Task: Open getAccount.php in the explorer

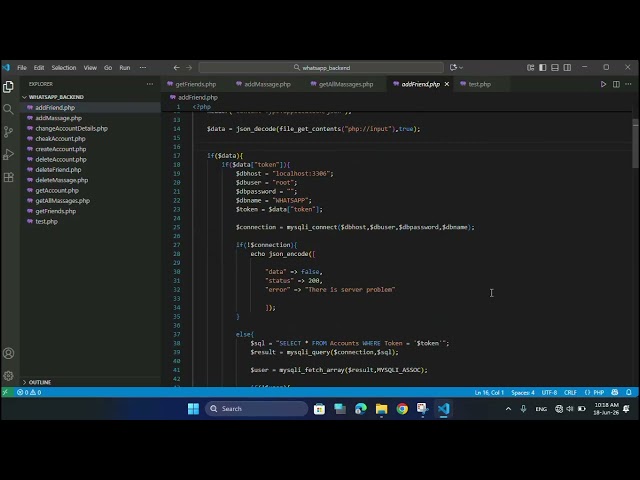Action: point(57,190)
